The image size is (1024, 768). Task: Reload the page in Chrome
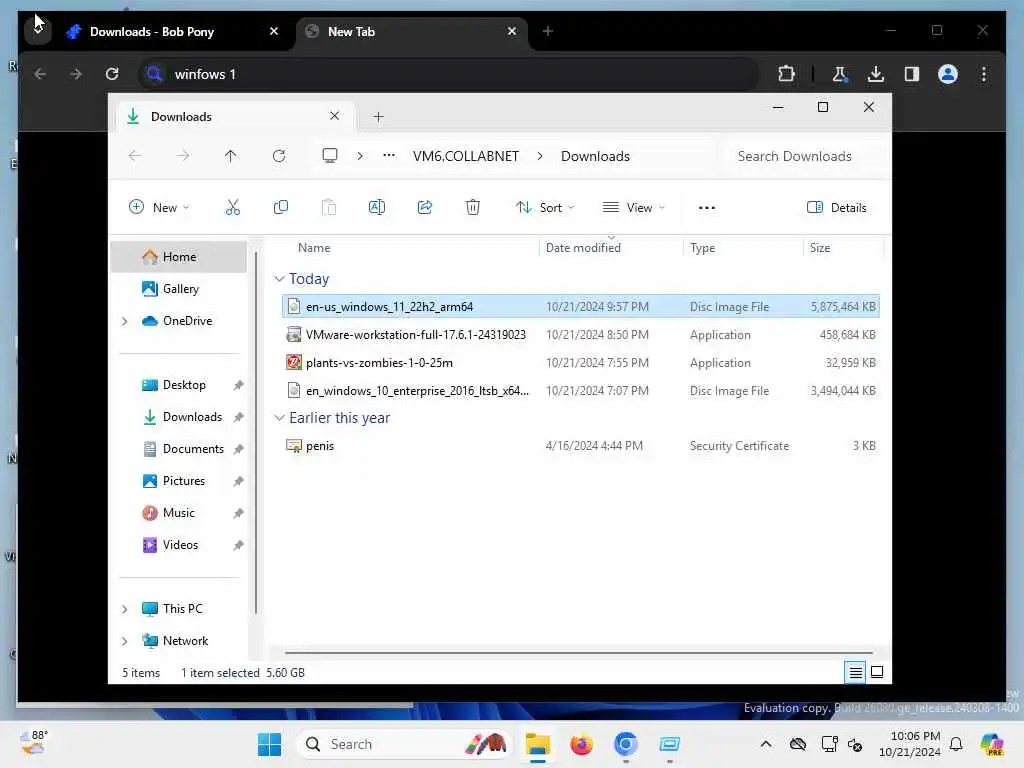pos(112,74)
